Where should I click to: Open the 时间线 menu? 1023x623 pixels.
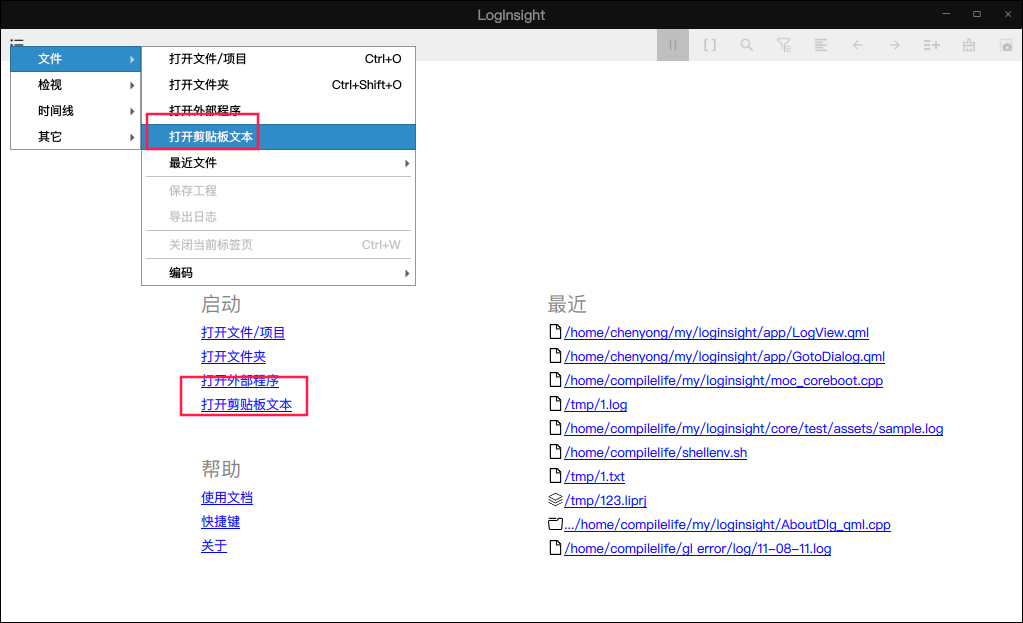pos(76,111)
